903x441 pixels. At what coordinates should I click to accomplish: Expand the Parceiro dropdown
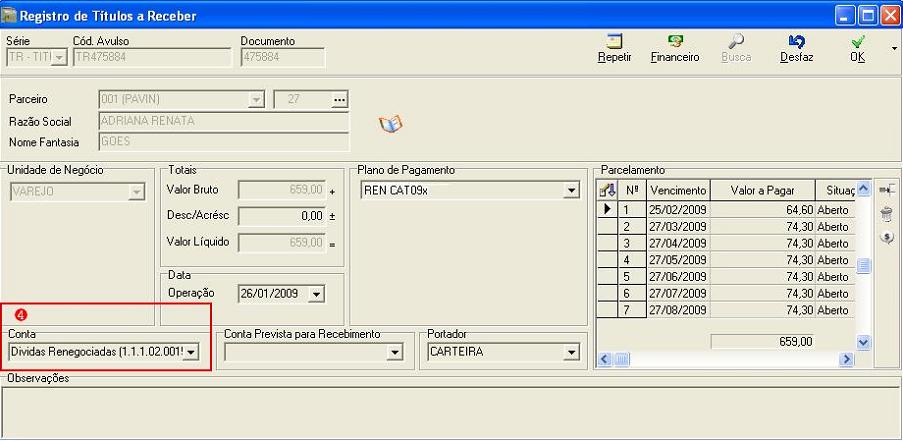click(255, 100)
